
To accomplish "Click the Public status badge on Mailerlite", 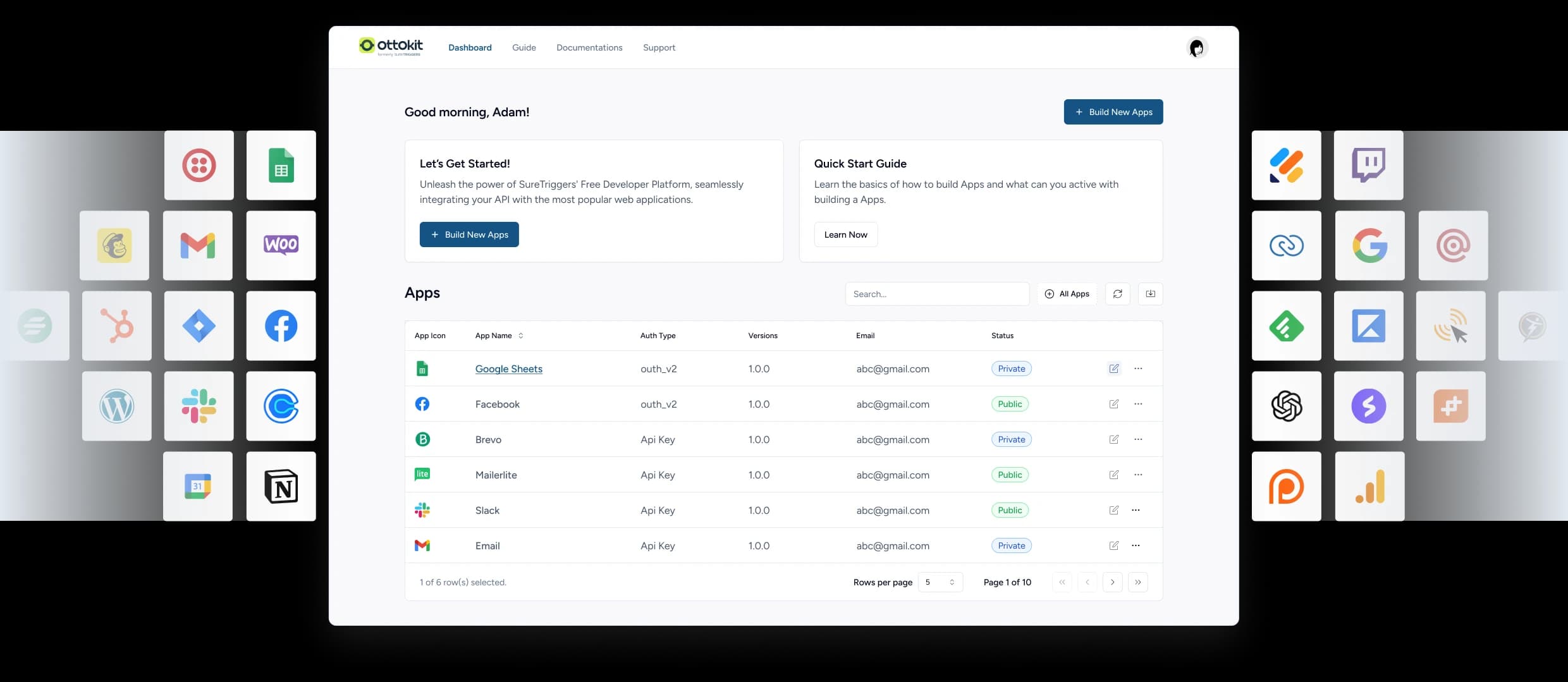I will tap(1010, 475).
